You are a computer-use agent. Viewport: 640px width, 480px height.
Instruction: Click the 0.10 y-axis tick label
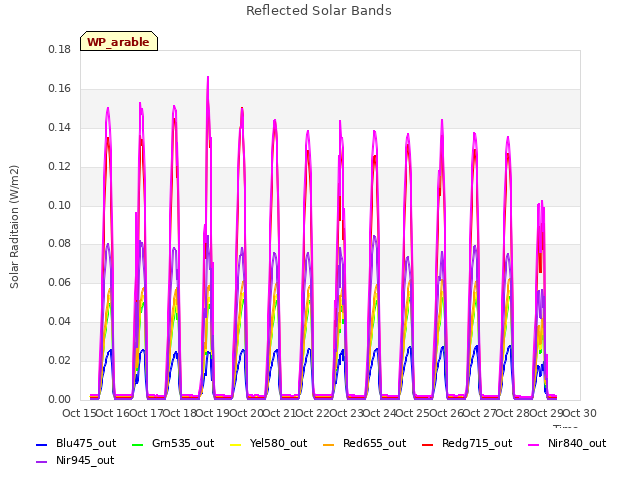(x=60, y=205)
